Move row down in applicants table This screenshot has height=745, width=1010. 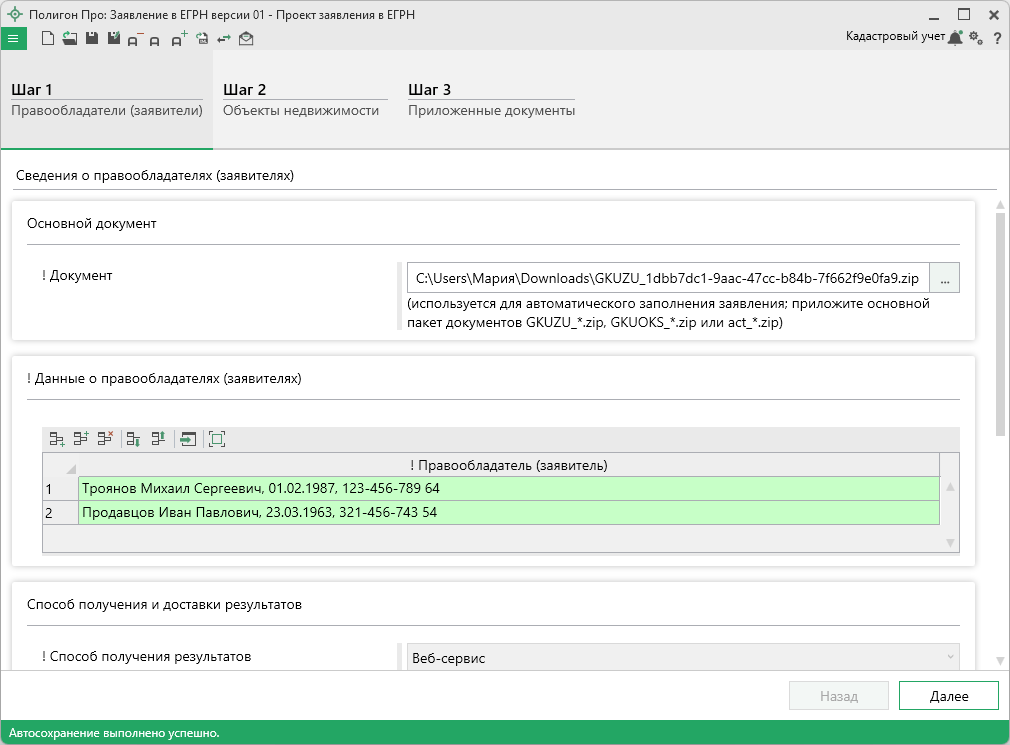point(133,438)
